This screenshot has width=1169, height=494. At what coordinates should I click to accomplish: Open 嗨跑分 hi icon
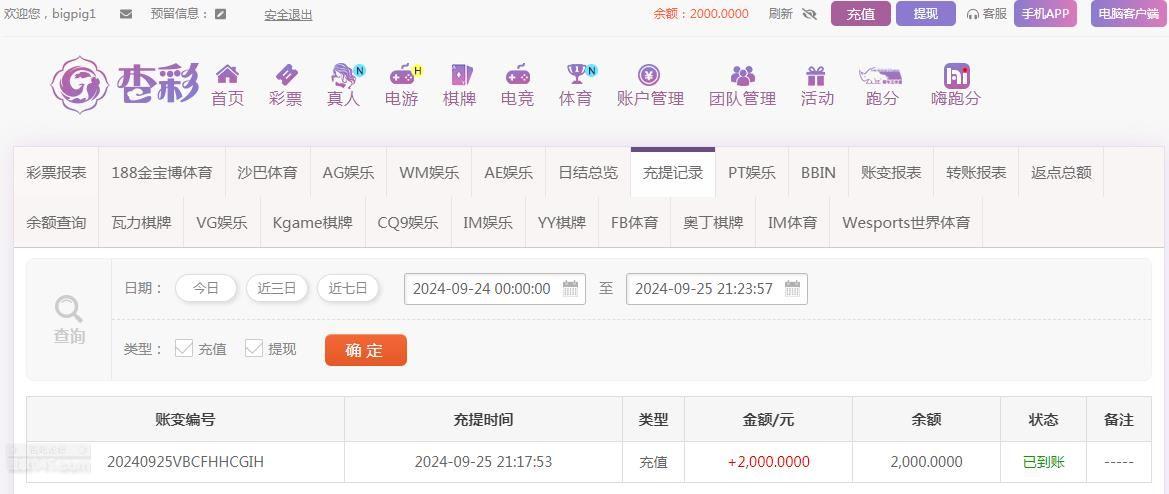(x=957, y=75)
